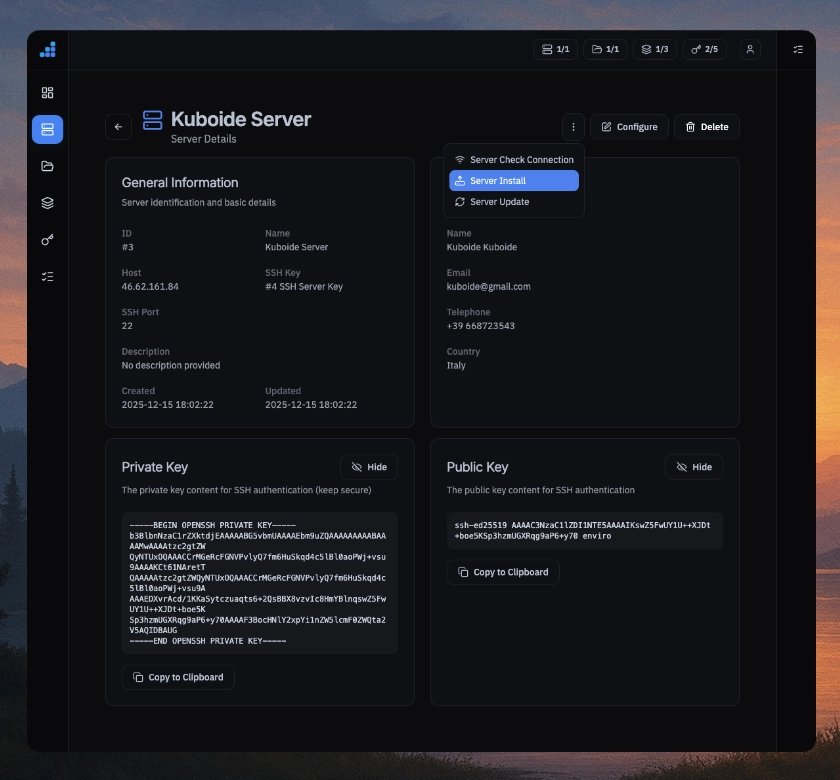Open the stacks 1/3 counter badge
840x780 pixels.
pos(655,49)
